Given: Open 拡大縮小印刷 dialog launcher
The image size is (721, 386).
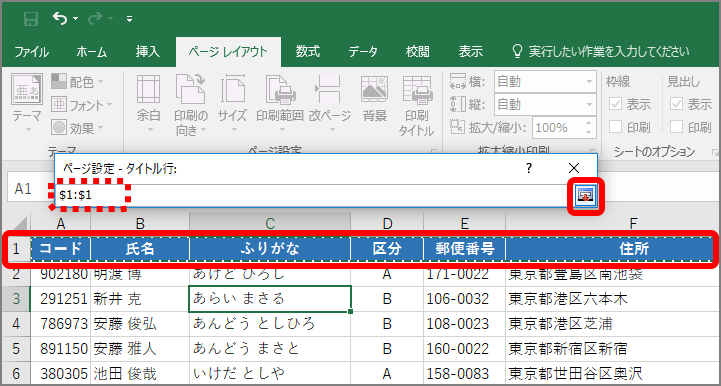Looking at the screenshot, I should [594, 151].
